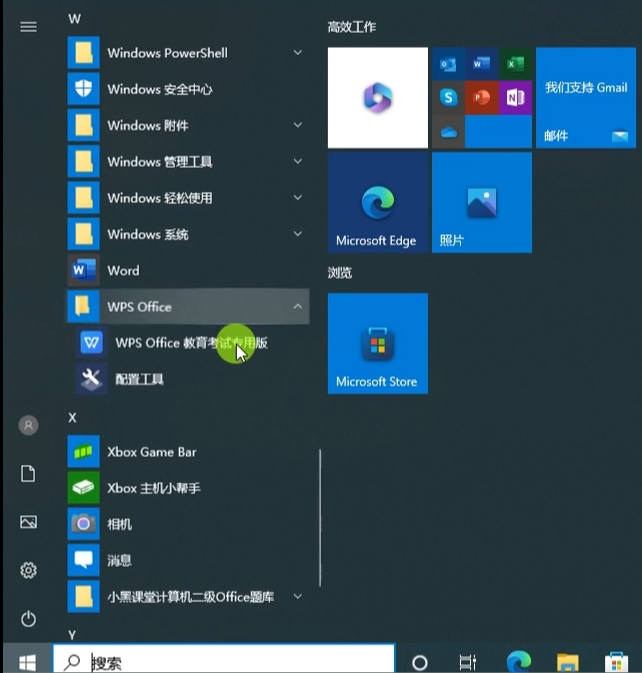Launch WPS Office 教育考试专用版 icon
642x673 pixels.
click(91, 343)
